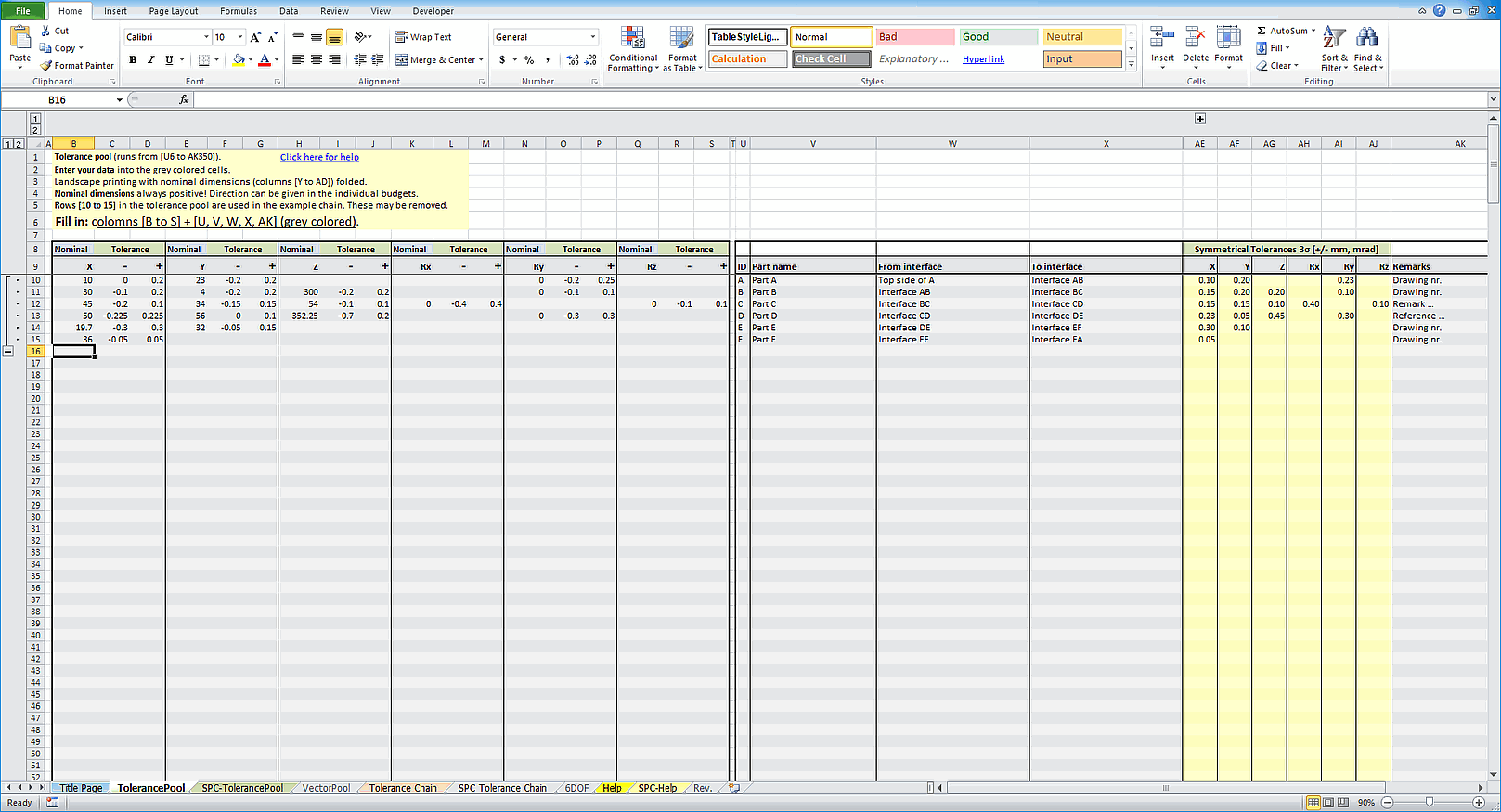Apply the Check Cell style
Image resolution: width=1501 pixels, height=812 pixels.
(x=831, y=59)
